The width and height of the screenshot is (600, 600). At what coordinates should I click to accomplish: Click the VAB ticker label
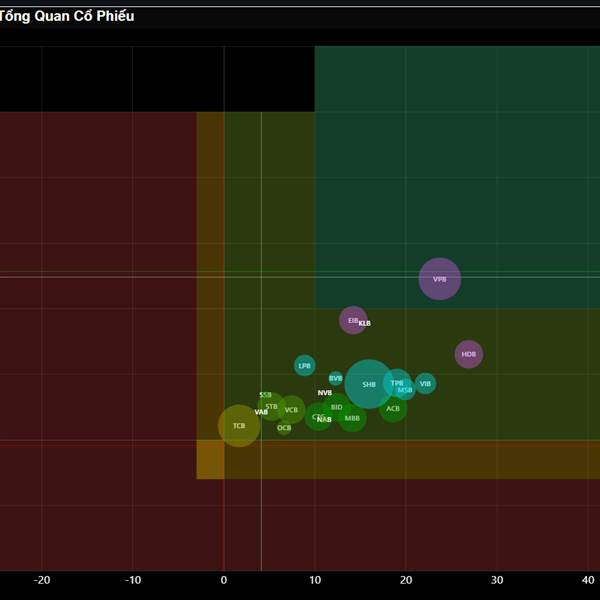(x=261, y=412)
